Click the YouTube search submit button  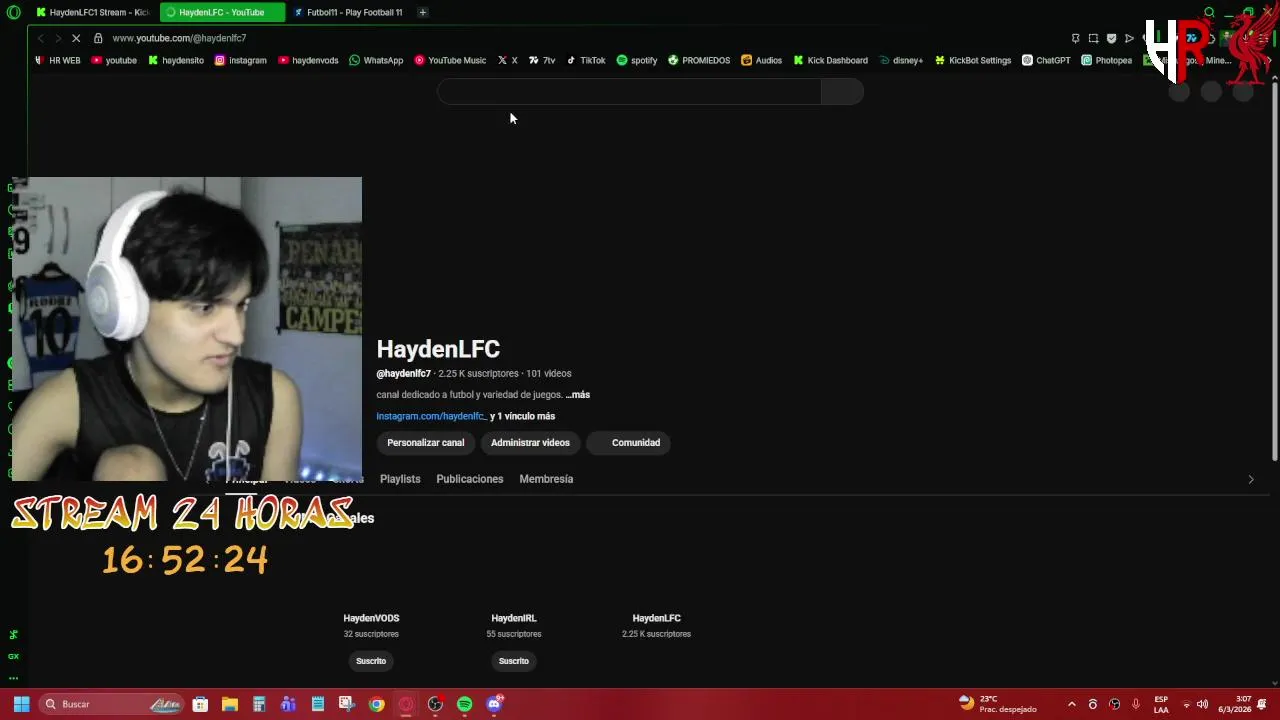[x=842, y=92]
